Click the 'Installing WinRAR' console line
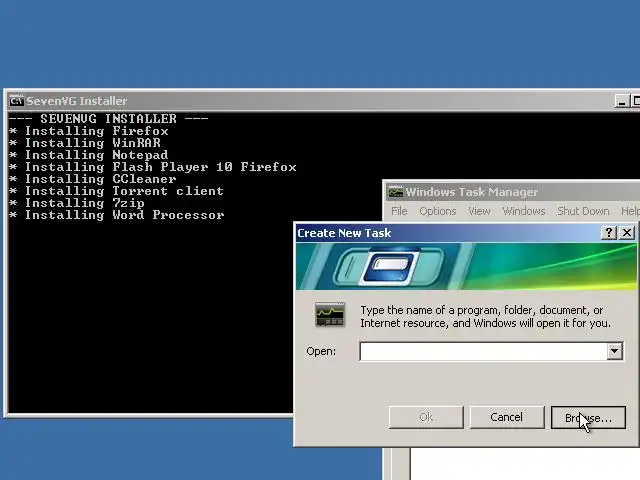The width and height of the screenshot is (640, 480). (x=85, y=143)
